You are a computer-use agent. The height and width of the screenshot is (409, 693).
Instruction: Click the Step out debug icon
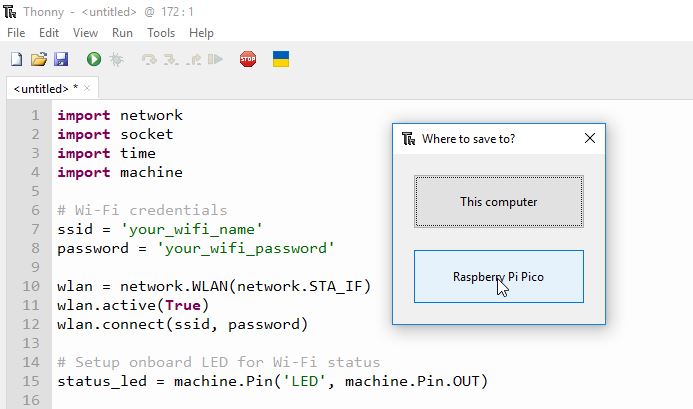[193, 59]
